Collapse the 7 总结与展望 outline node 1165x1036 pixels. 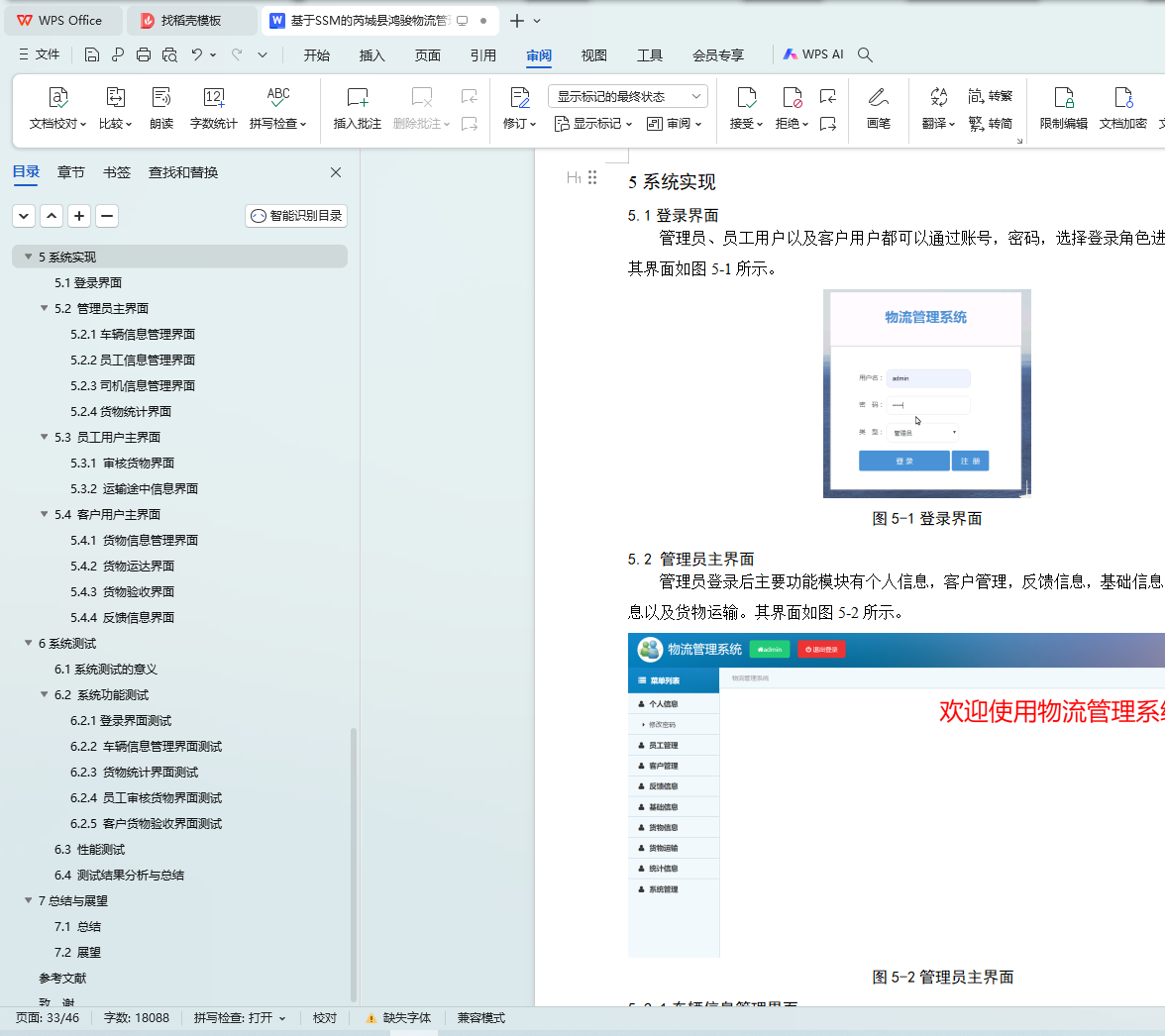coord(28,901)
